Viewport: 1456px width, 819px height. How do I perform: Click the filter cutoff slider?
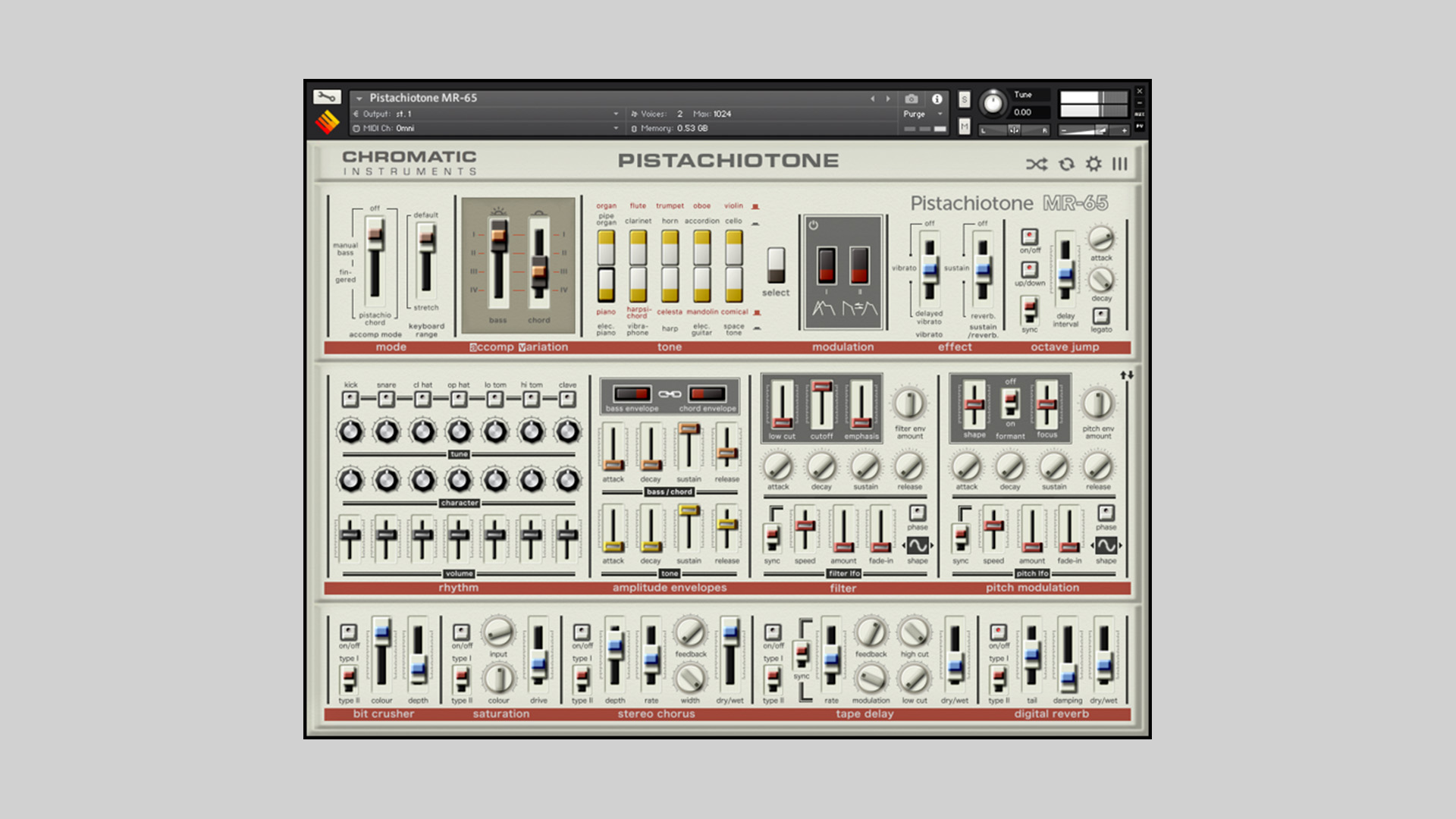click(821, 405)
